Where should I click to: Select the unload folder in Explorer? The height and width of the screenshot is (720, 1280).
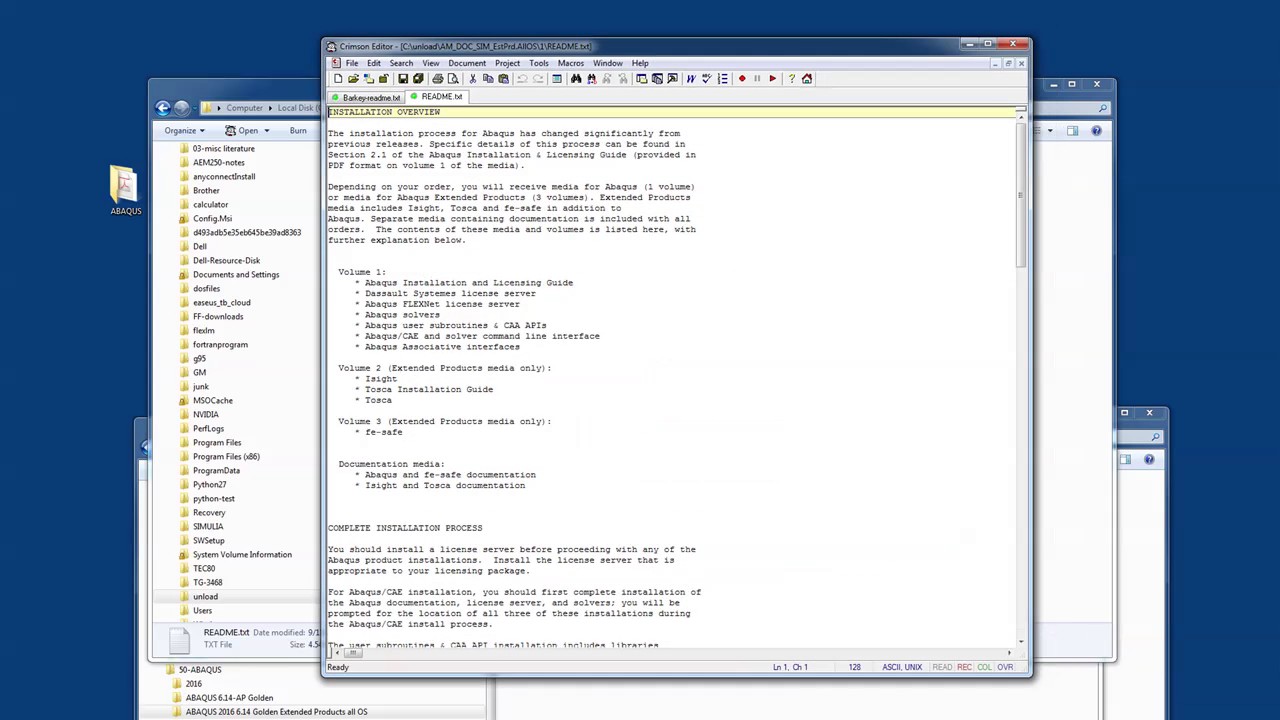pyautogui.click(x=205, y=596)
